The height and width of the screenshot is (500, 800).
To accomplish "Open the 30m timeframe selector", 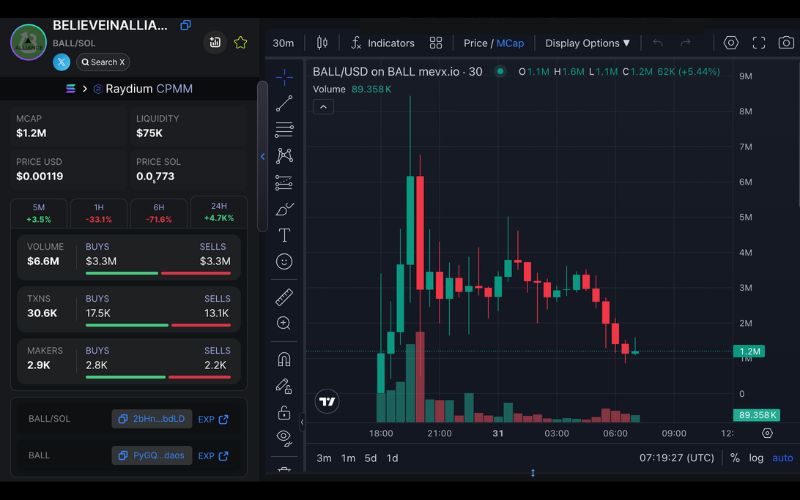I will point(283,43).
